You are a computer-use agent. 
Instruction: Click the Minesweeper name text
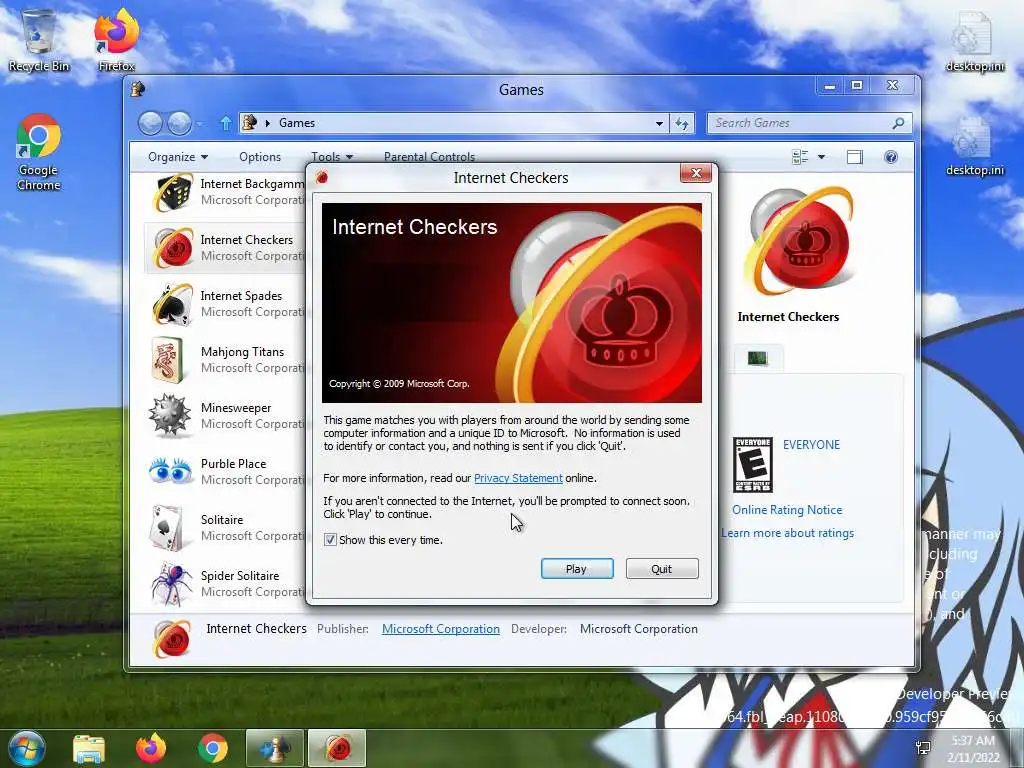click(x=236, y=408)
